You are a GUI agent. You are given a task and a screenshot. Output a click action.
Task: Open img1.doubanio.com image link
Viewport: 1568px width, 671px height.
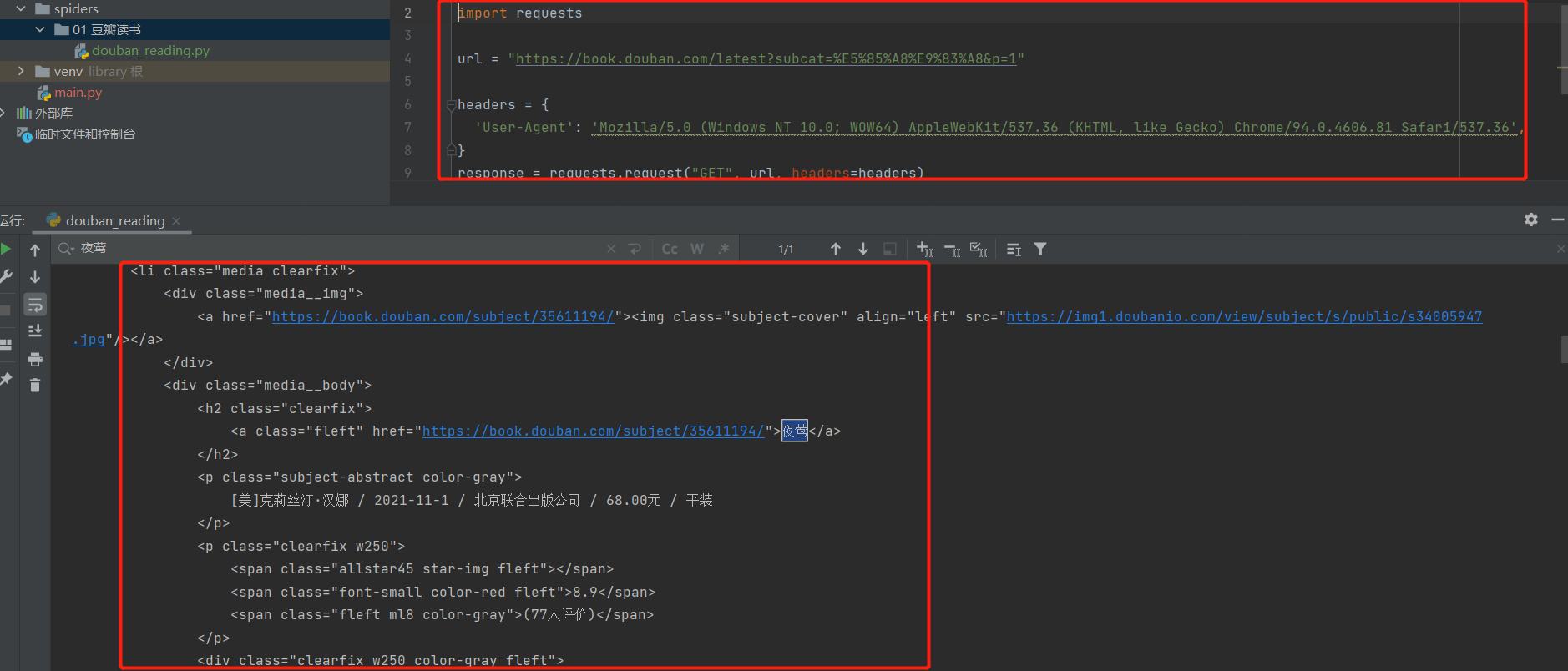(x=1244, y=316)
